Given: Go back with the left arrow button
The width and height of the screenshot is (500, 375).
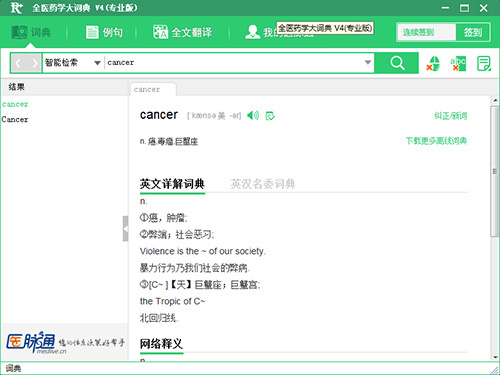Looking at the screenshot, I should [x=19, y=63].
